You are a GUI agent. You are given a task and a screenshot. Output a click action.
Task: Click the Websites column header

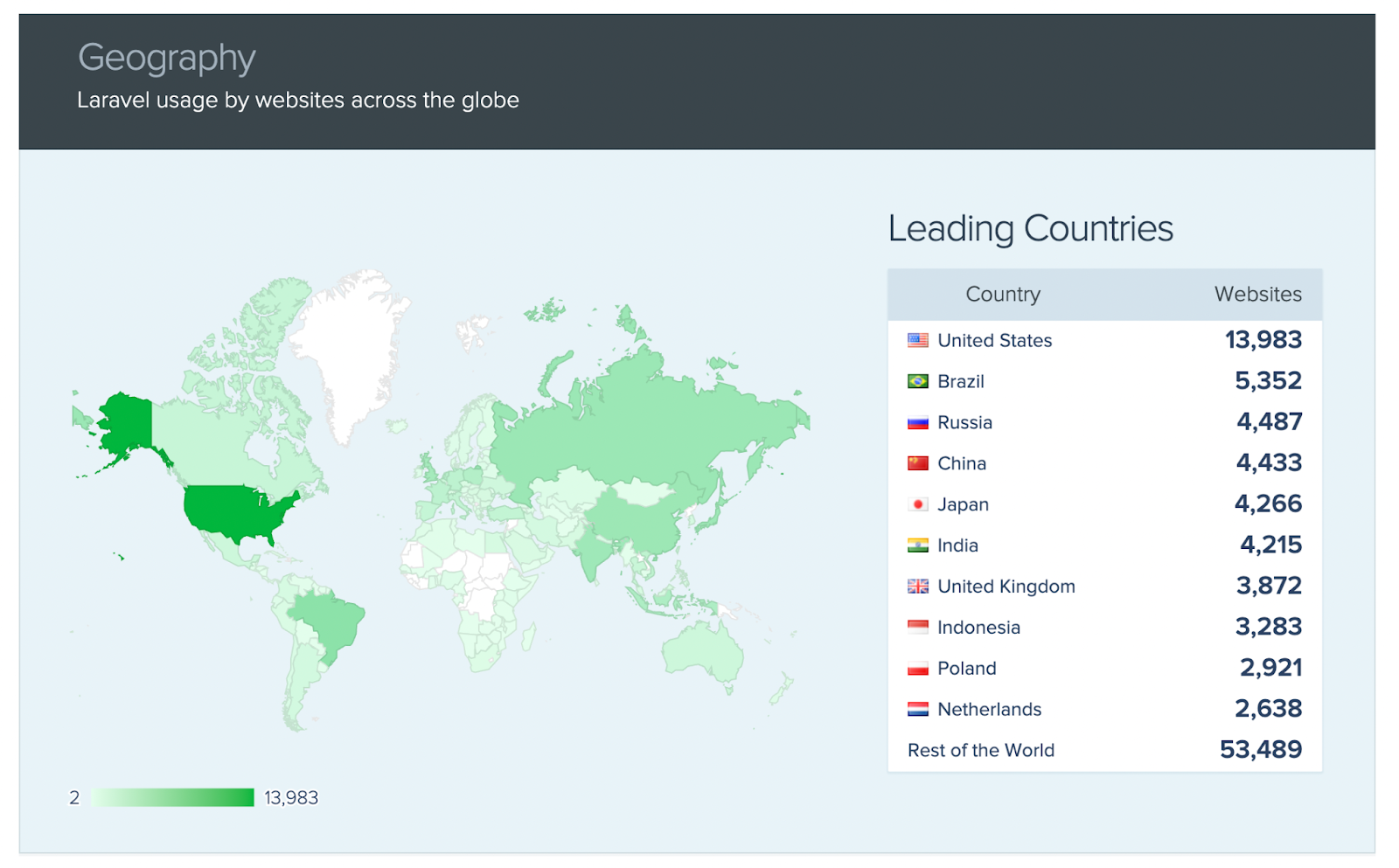point(1256,294)
